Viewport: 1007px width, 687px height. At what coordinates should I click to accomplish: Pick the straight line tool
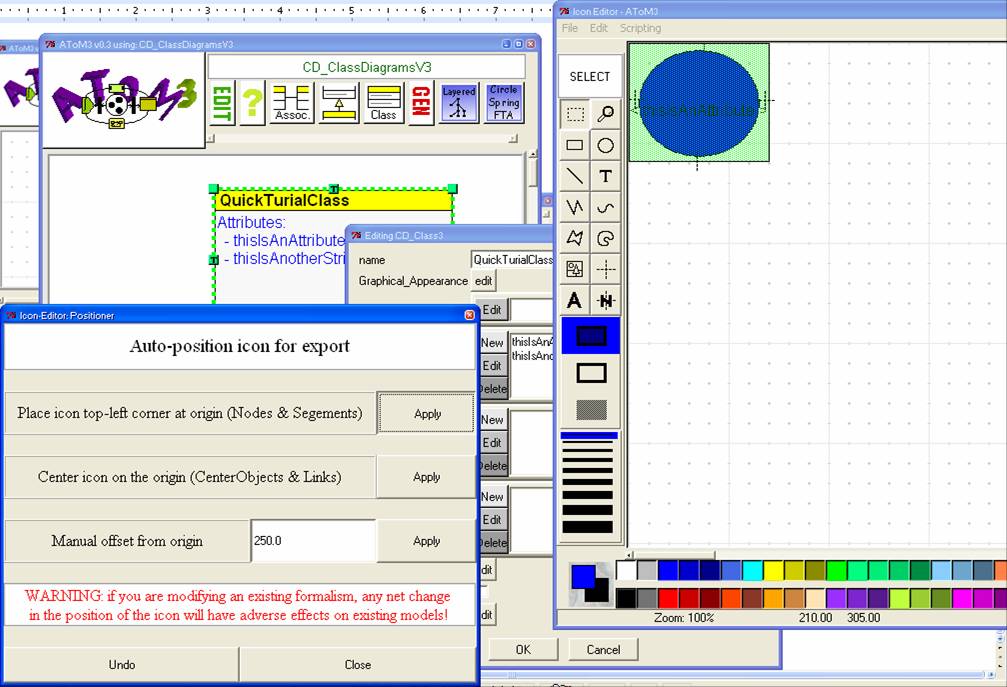coord(575,176)
